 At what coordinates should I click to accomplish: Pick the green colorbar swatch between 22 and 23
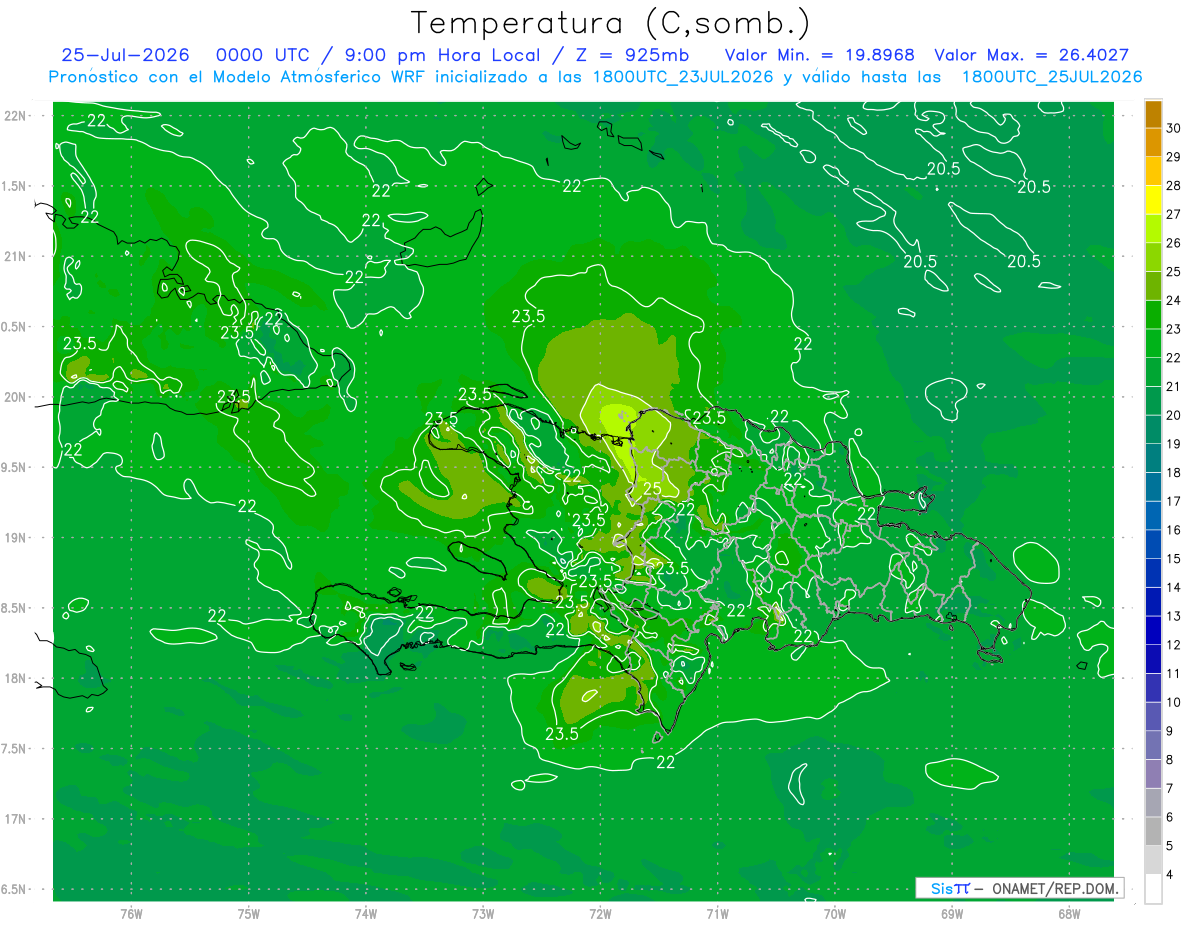1153,343
